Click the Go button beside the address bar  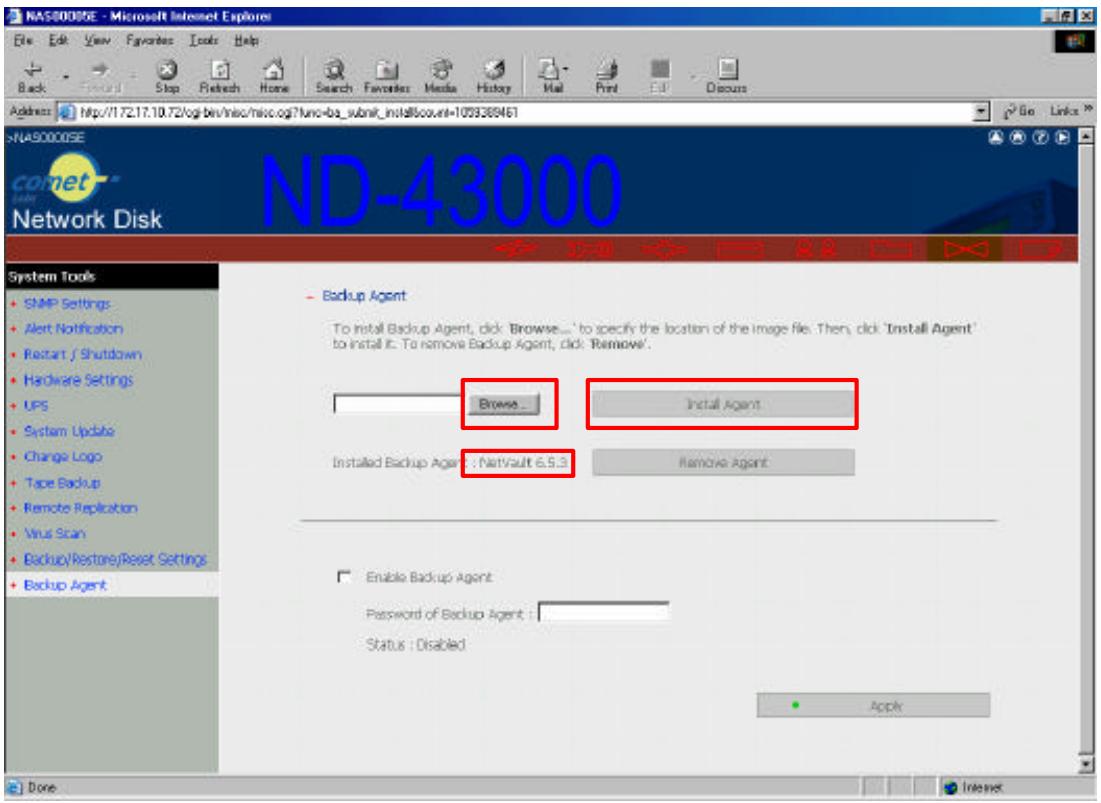tap(1019, 111)
